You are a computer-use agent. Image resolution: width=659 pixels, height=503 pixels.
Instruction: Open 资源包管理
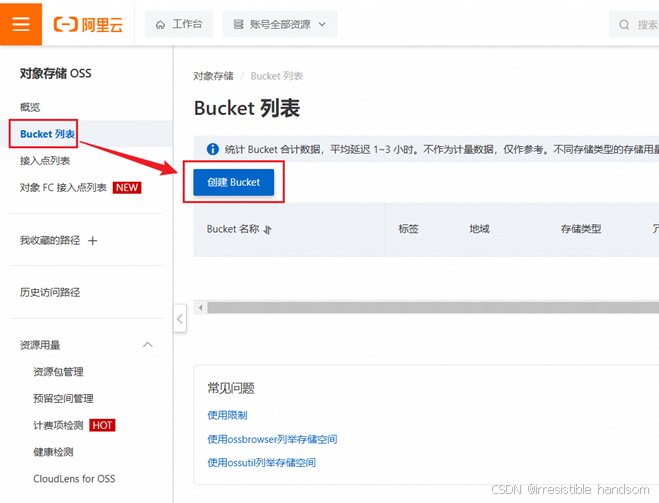click(58, 372)
